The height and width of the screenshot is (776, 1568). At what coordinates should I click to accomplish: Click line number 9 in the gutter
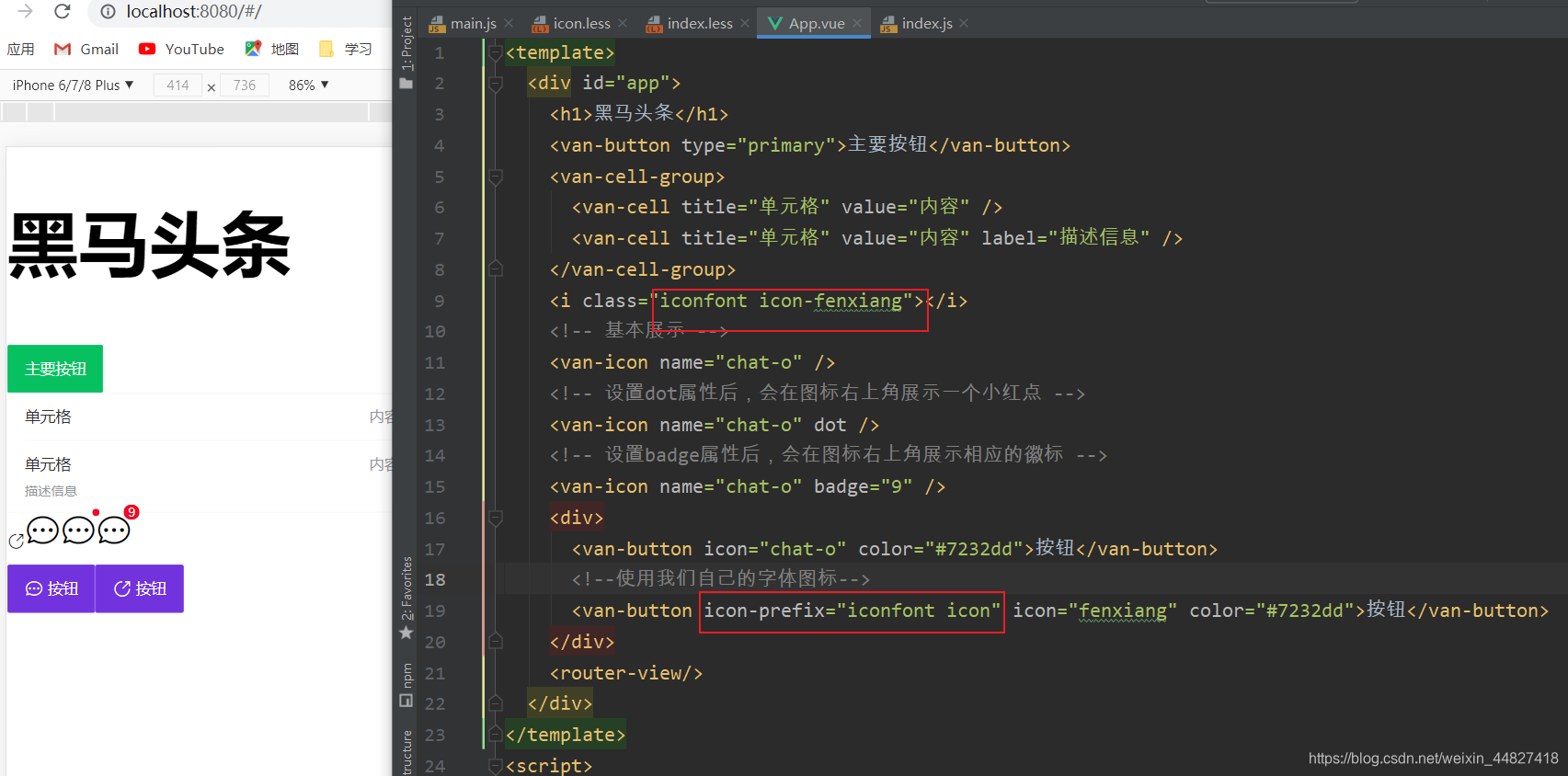pos(440,301)
